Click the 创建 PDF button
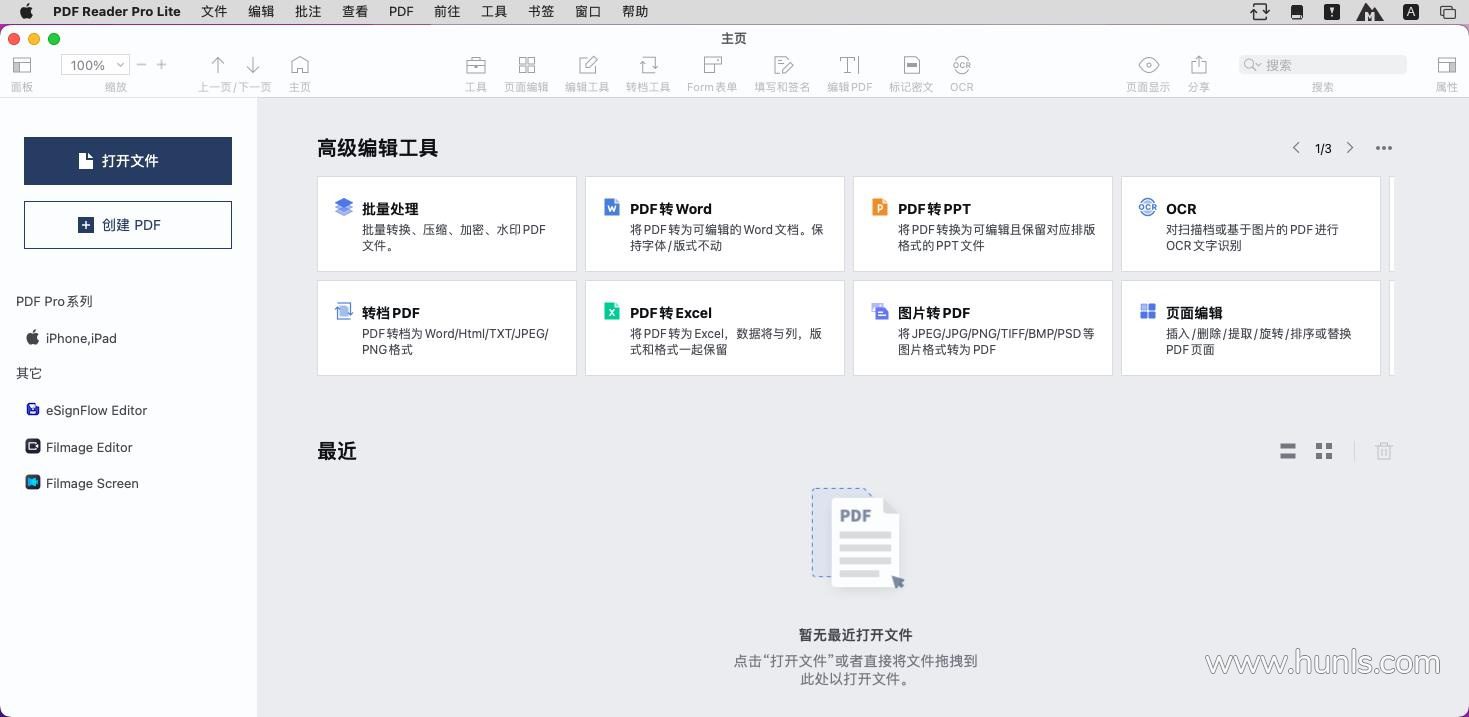 [x=128, y=225]
